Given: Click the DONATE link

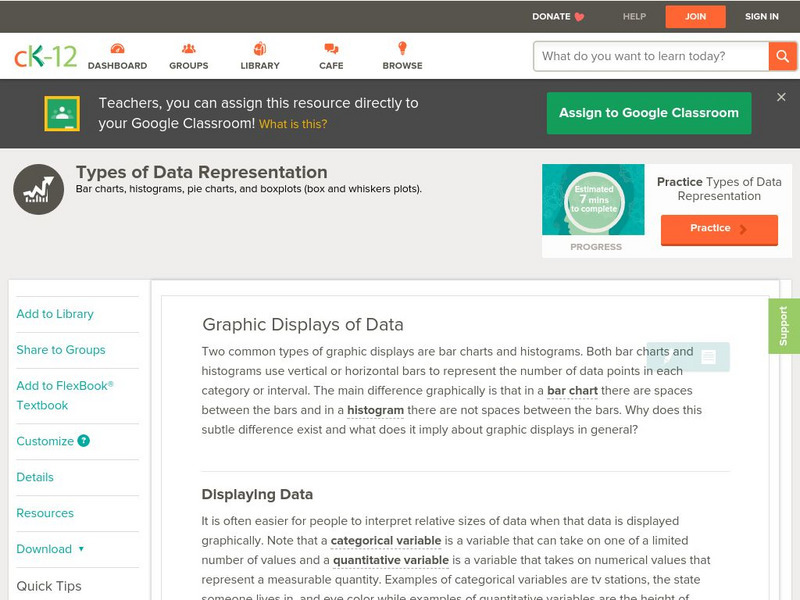Looking at the screenshot, I should pyautogui.click(x=551, y=17).
